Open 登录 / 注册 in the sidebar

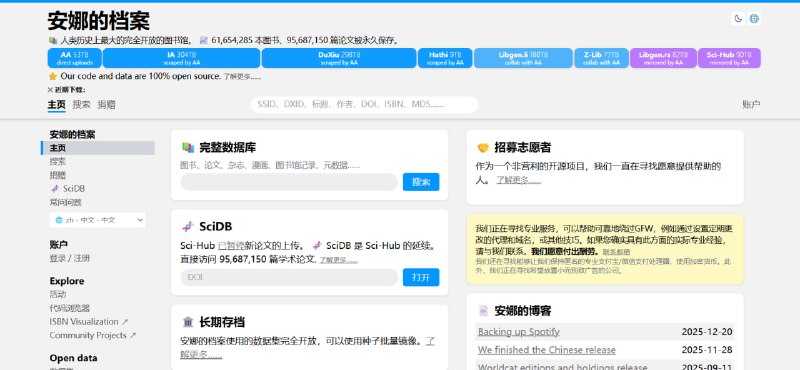click(69, 258)
